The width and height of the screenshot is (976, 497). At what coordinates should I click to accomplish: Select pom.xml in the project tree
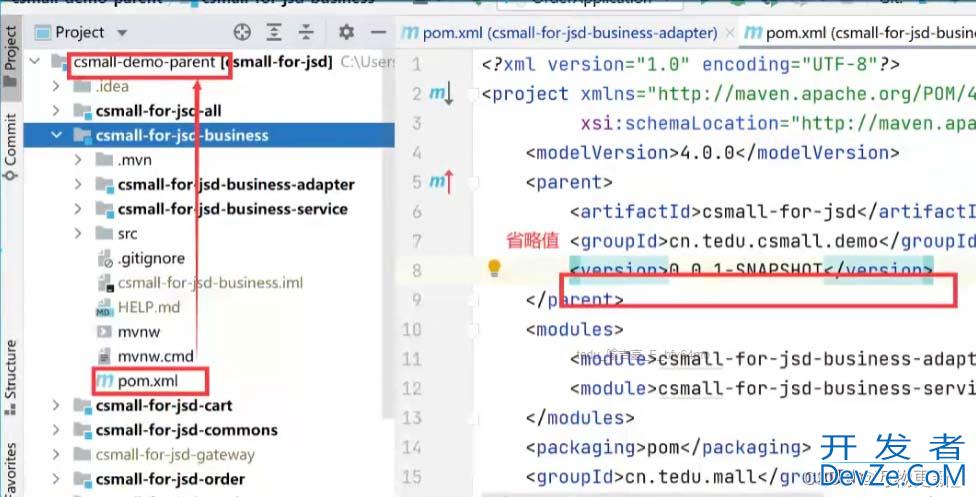(209, 381)
